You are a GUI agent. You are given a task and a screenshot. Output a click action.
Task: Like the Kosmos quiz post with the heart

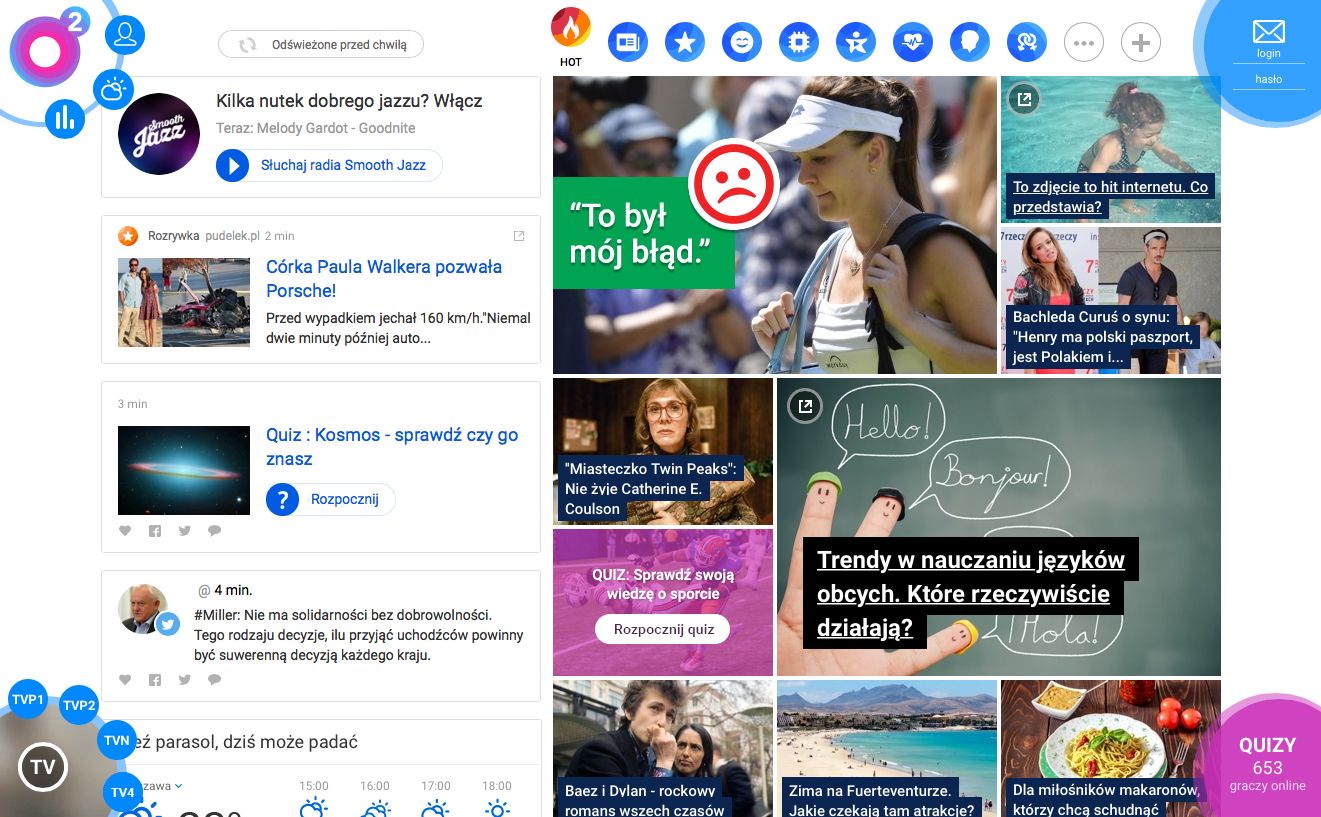pos(125,530)
